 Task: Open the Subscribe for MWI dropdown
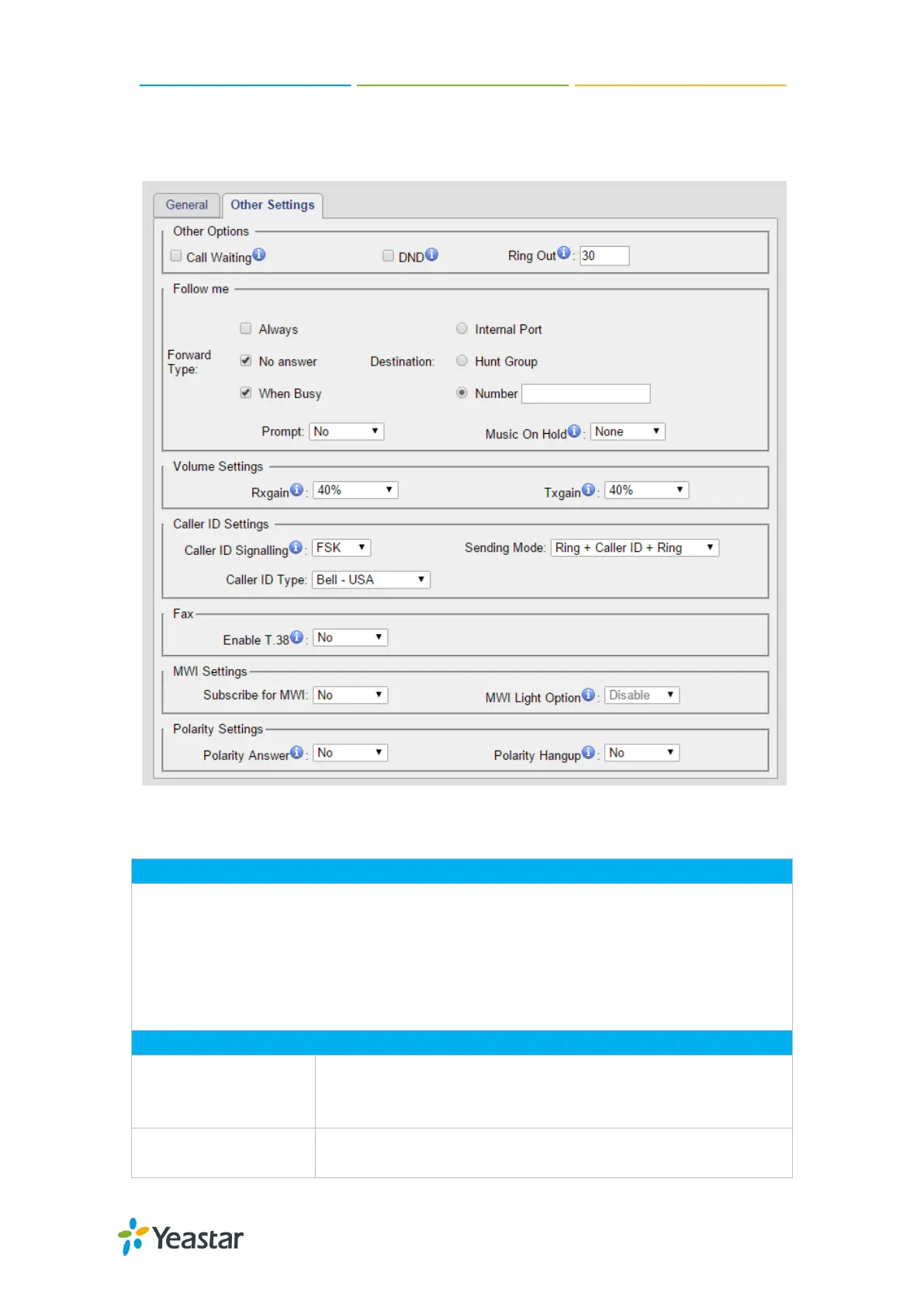point(350,695)
